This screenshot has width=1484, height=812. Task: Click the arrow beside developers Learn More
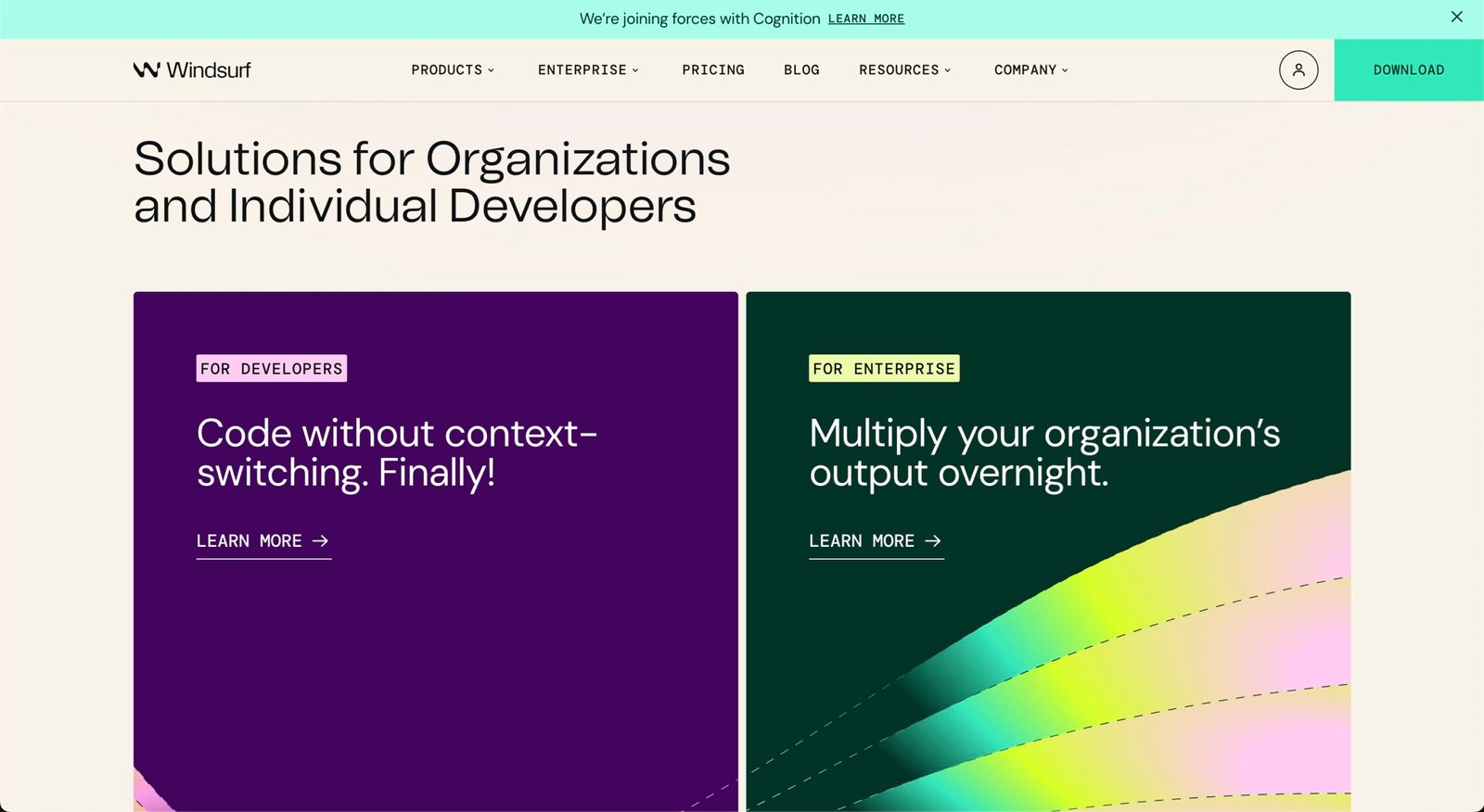[320, 540]
